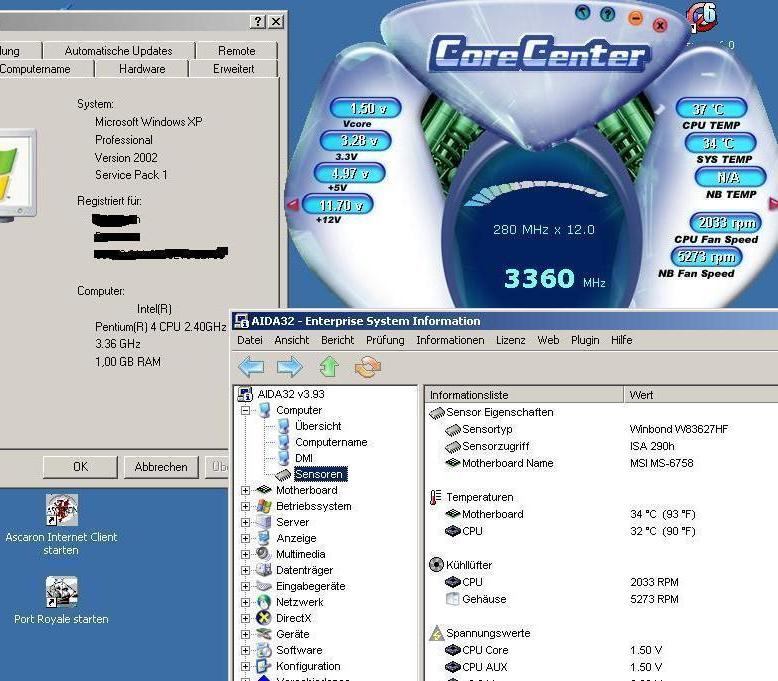Expand the Server tree node
The width and height of the screenshot is (778, 681).
pos(245,522)
